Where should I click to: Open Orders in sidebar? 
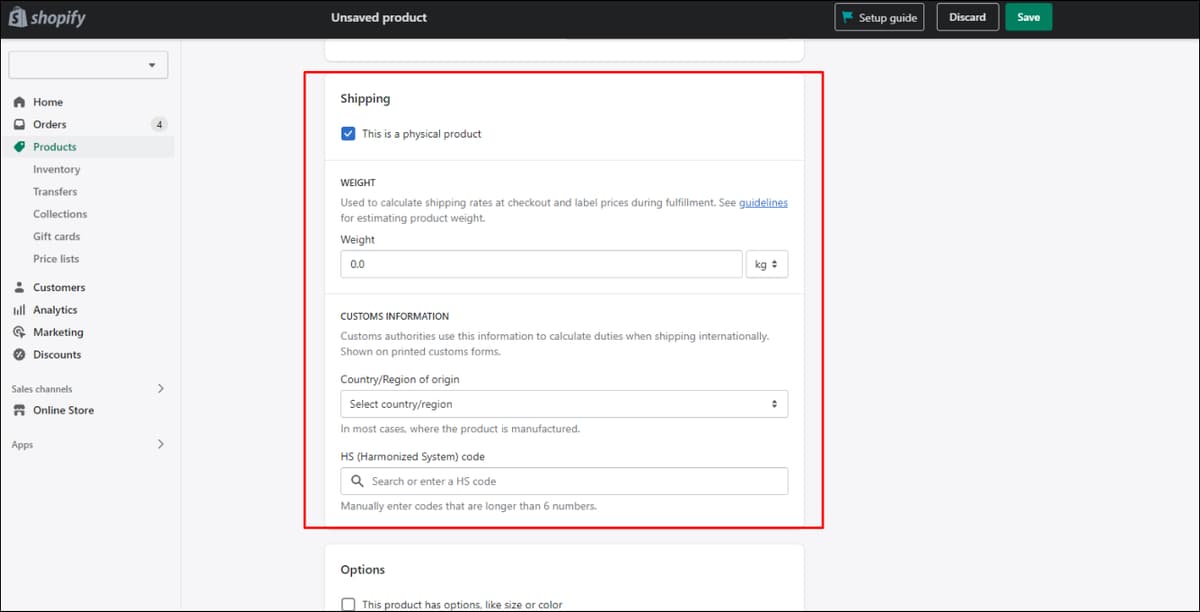click(x=50, y=124)
